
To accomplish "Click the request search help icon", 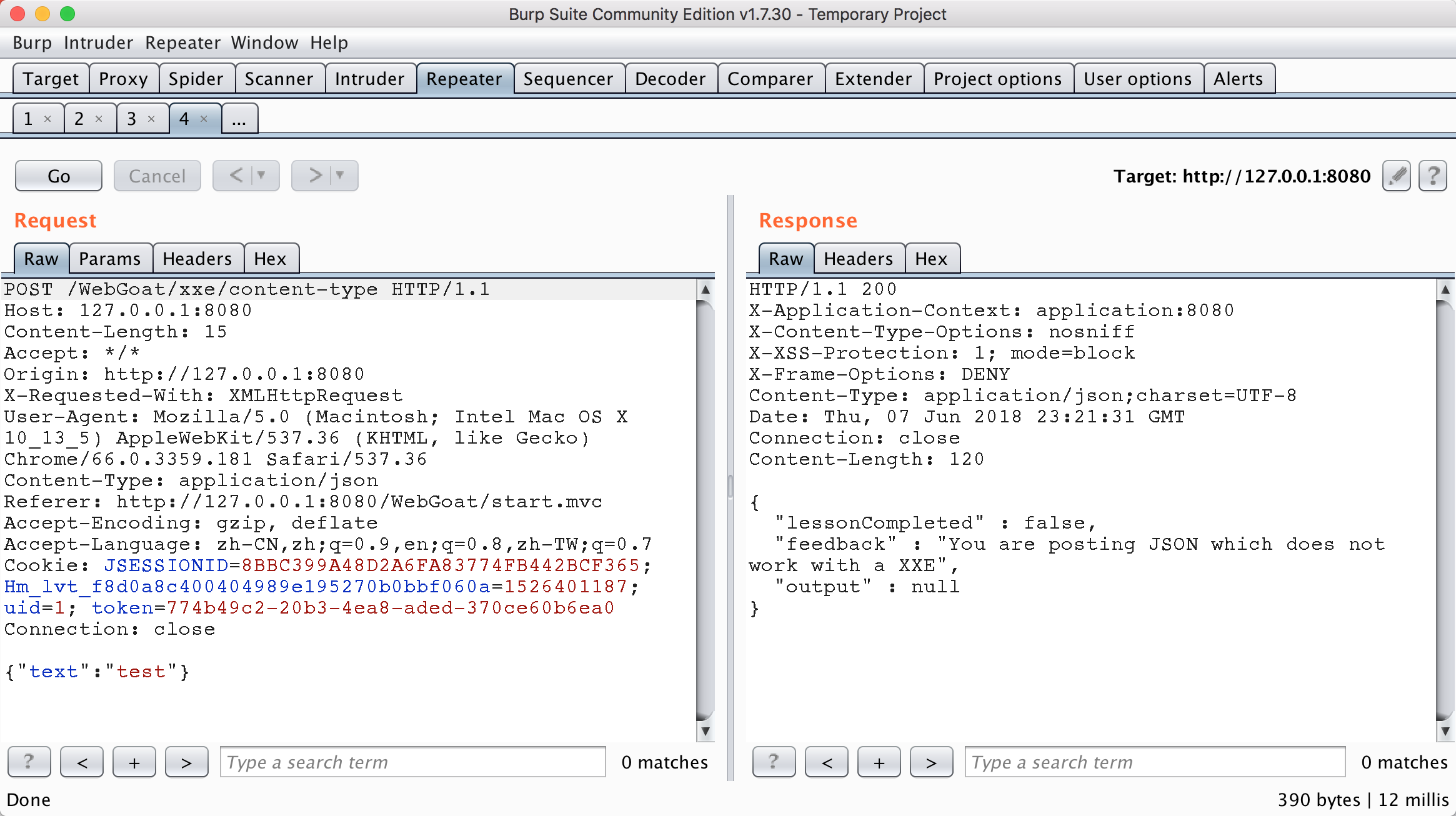I will pos(29,762).
